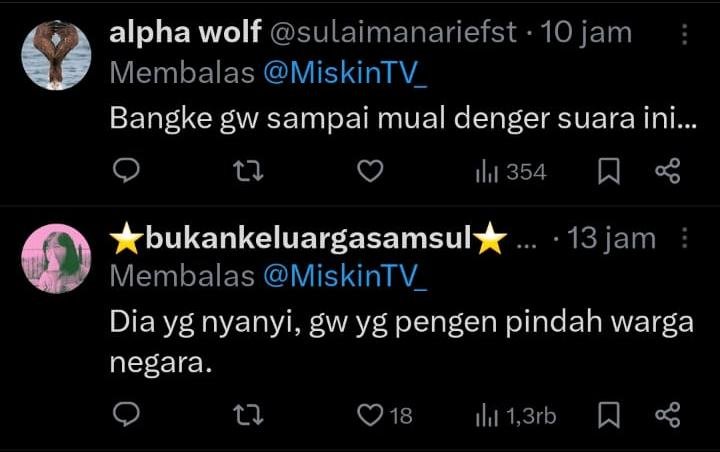Bookmark bukankeluargasamsul's tweet
This screenshot has width=720, height=452.
tap(608, 414)
